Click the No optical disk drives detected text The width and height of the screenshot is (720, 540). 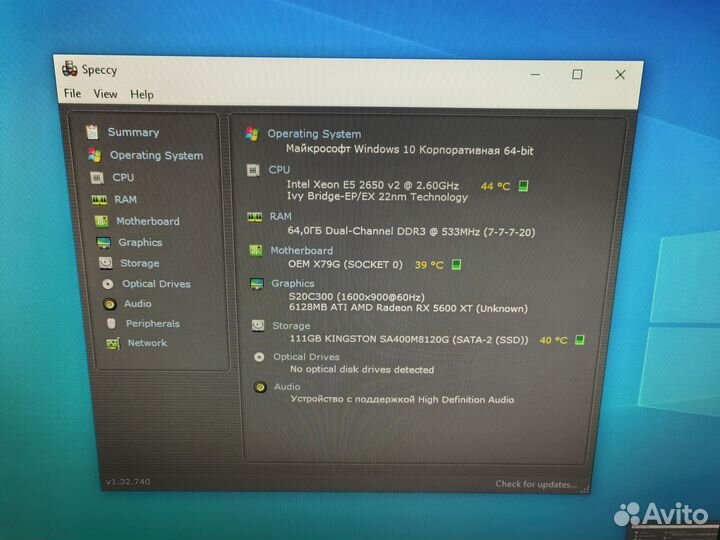pyautogui.click(x=362, y=369)
